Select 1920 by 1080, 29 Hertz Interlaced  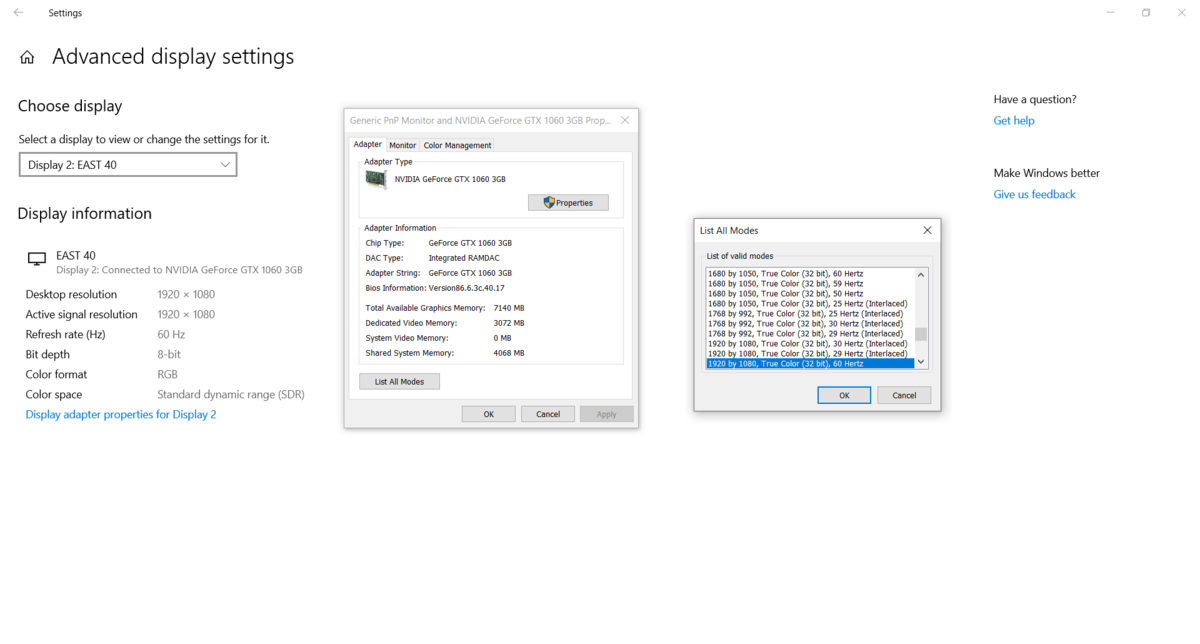(810, 353)
